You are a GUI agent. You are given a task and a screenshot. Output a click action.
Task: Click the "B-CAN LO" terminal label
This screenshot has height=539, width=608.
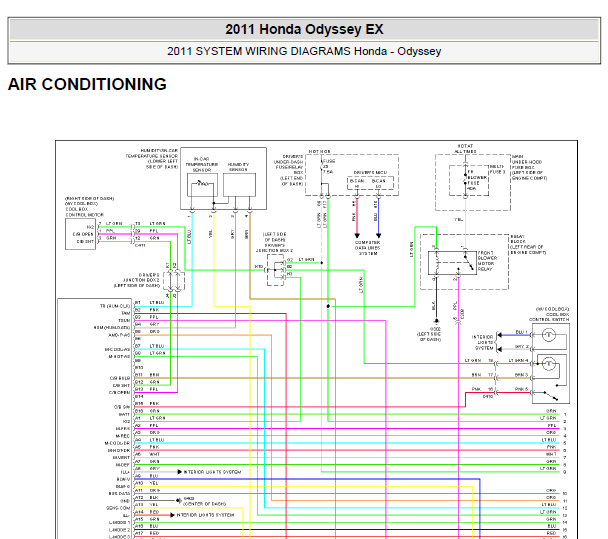pyautogui.click(x=378, y=184)
